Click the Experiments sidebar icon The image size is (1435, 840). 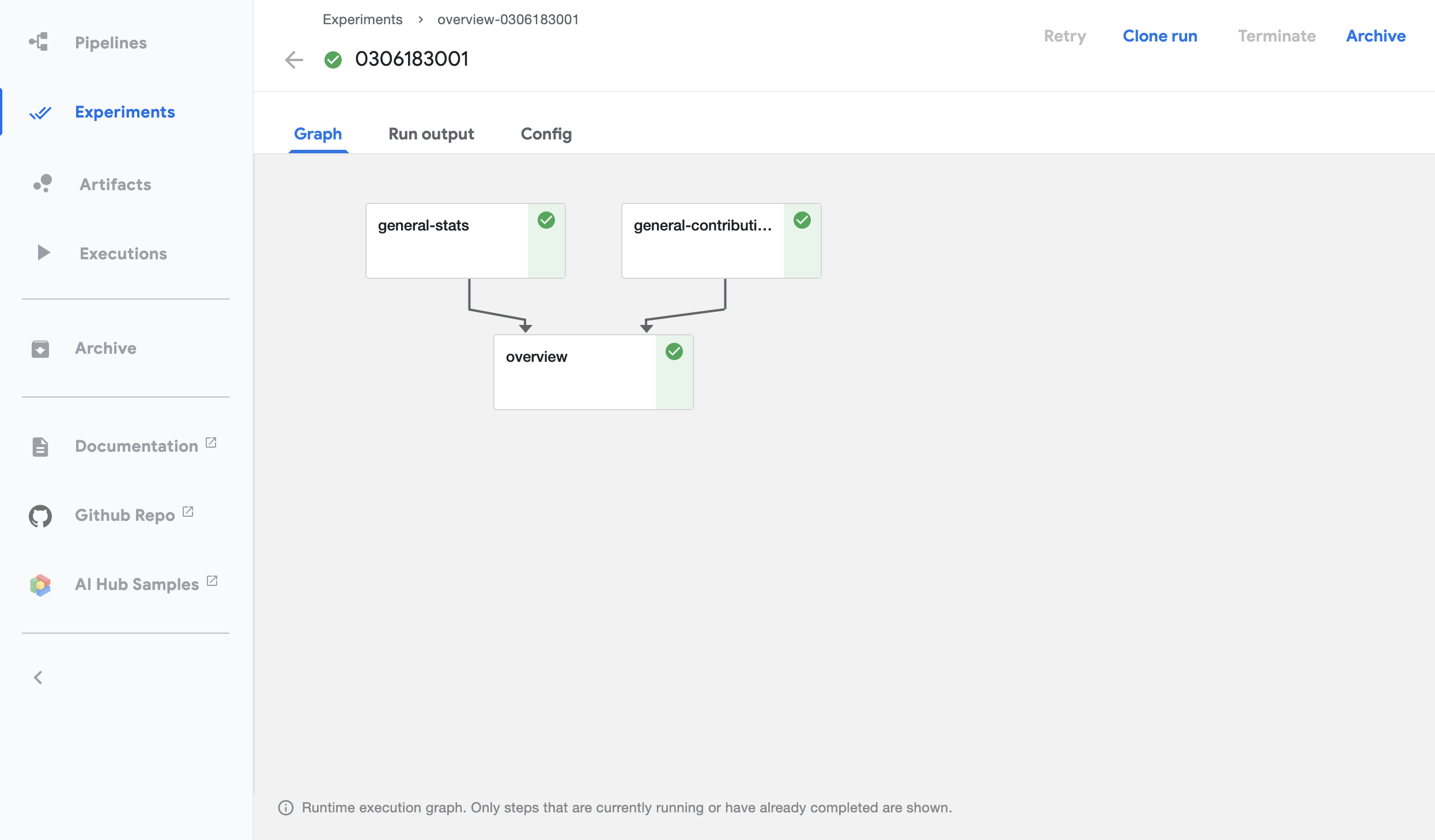tap(40, 111)
